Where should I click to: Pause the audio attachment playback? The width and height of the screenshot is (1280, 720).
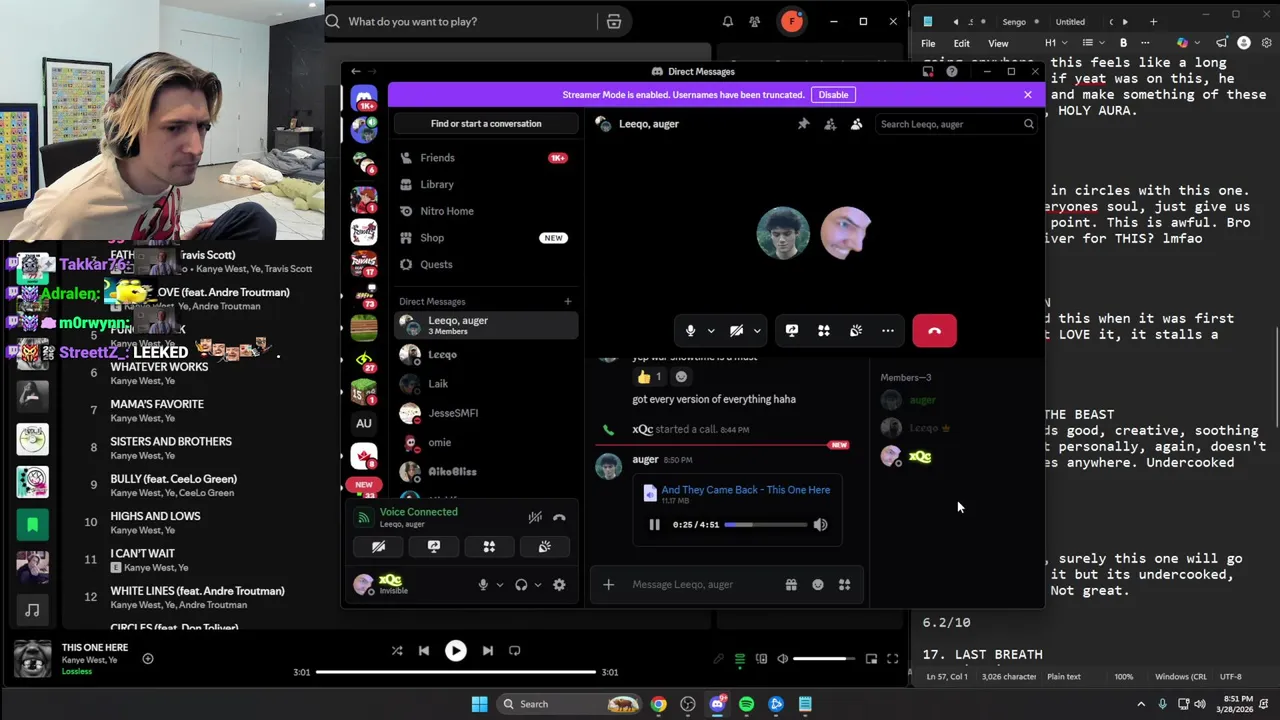pyautogui.click(x=654, y=525)
